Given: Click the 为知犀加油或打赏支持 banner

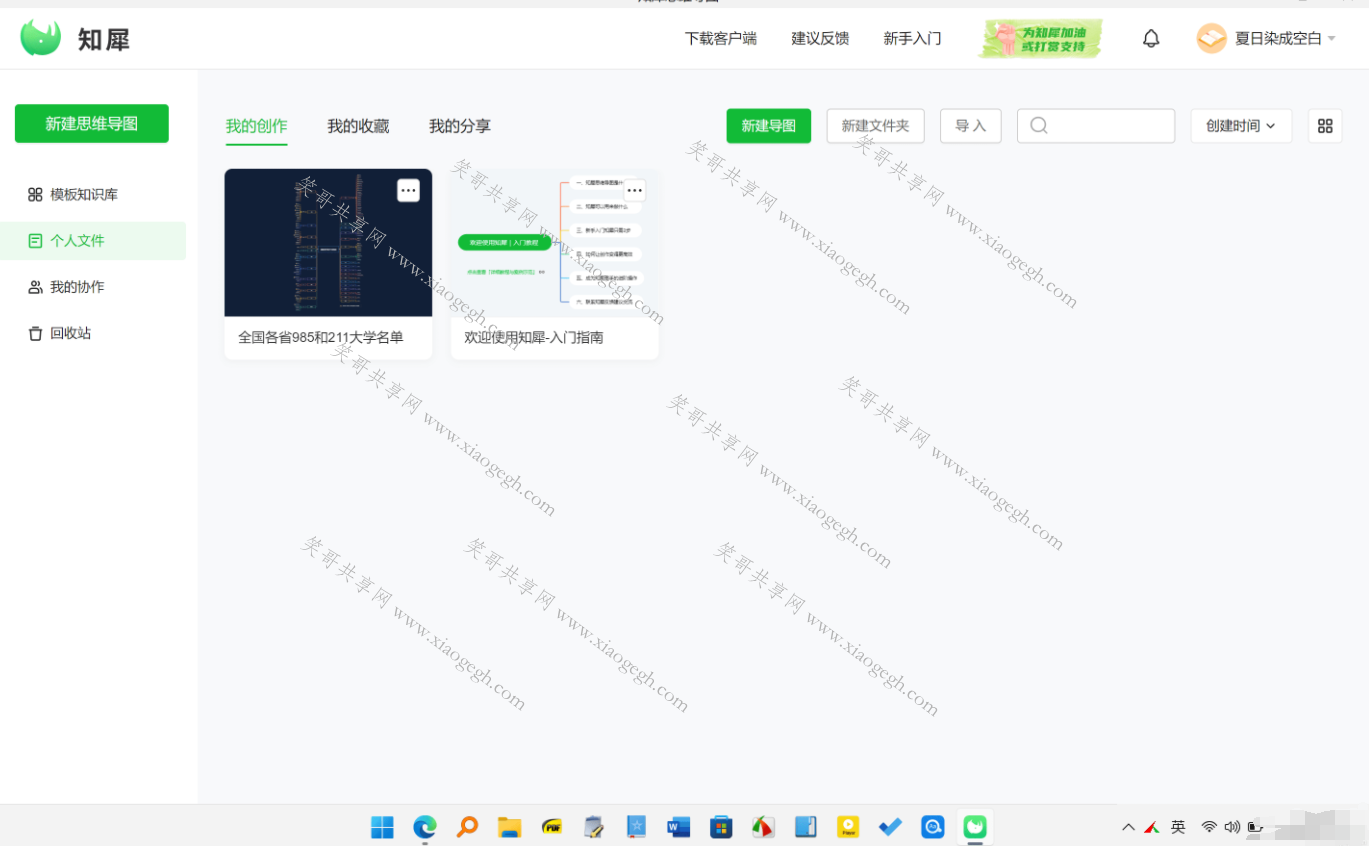Looking at the screenshot, I should click(1040, 39).
